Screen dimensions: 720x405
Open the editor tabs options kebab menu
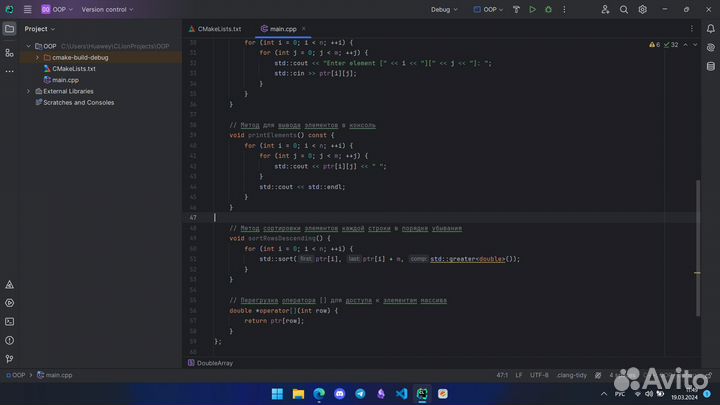pyautogui.click(x=692, y=28)
